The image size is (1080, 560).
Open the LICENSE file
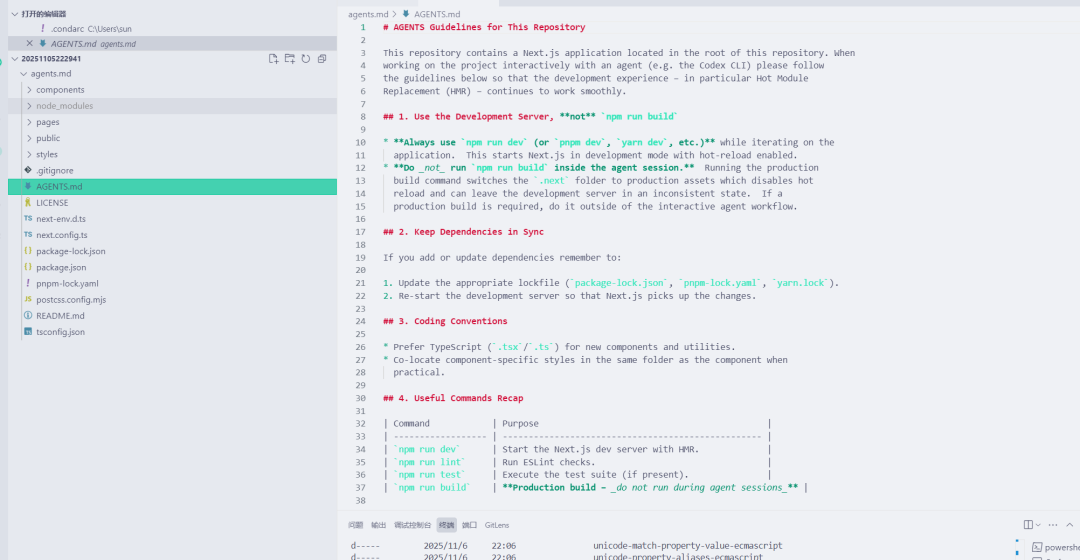[172, 203]
